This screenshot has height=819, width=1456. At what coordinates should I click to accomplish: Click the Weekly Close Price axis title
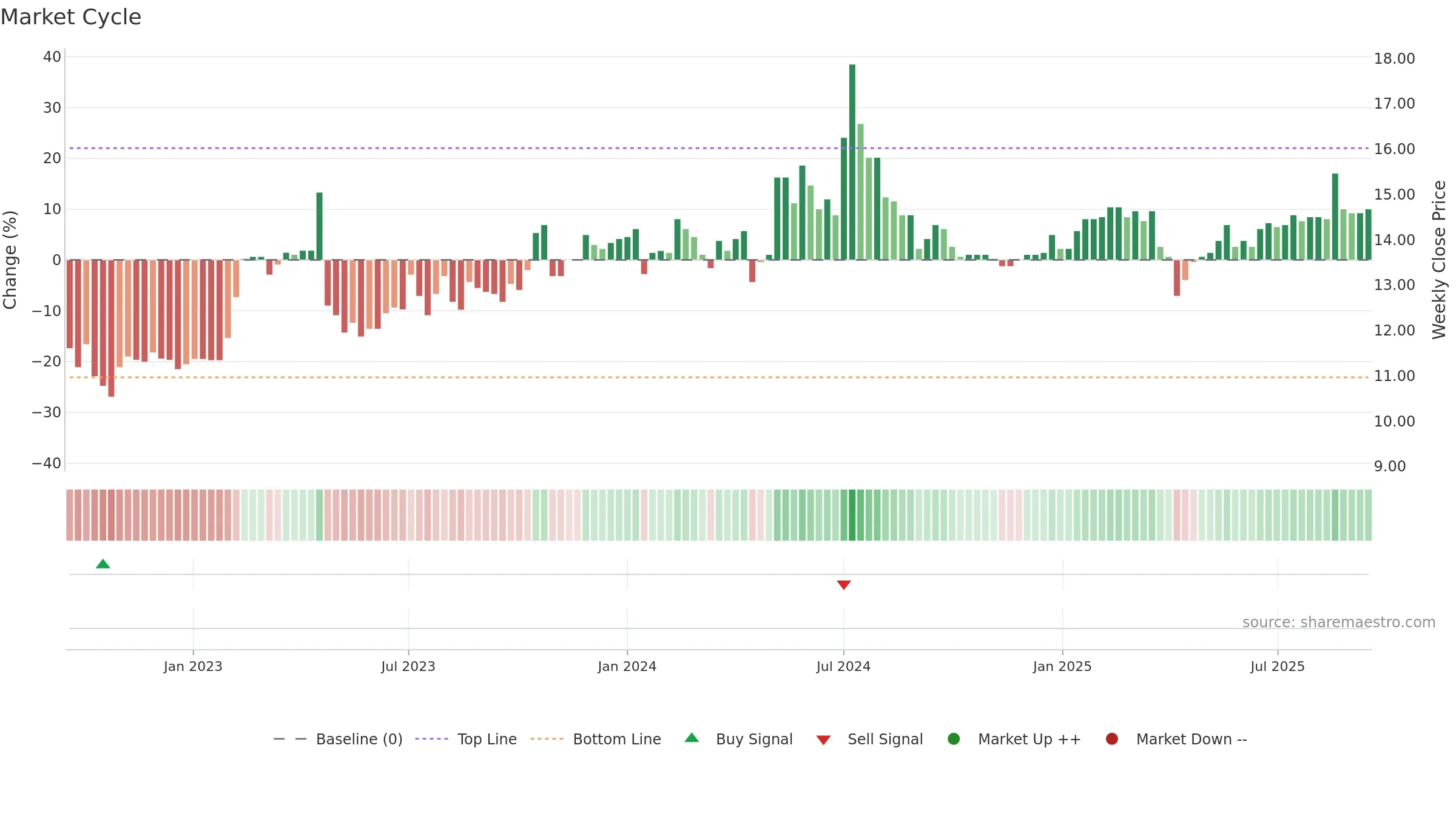pyautogui.click(x=1440, y=260)
